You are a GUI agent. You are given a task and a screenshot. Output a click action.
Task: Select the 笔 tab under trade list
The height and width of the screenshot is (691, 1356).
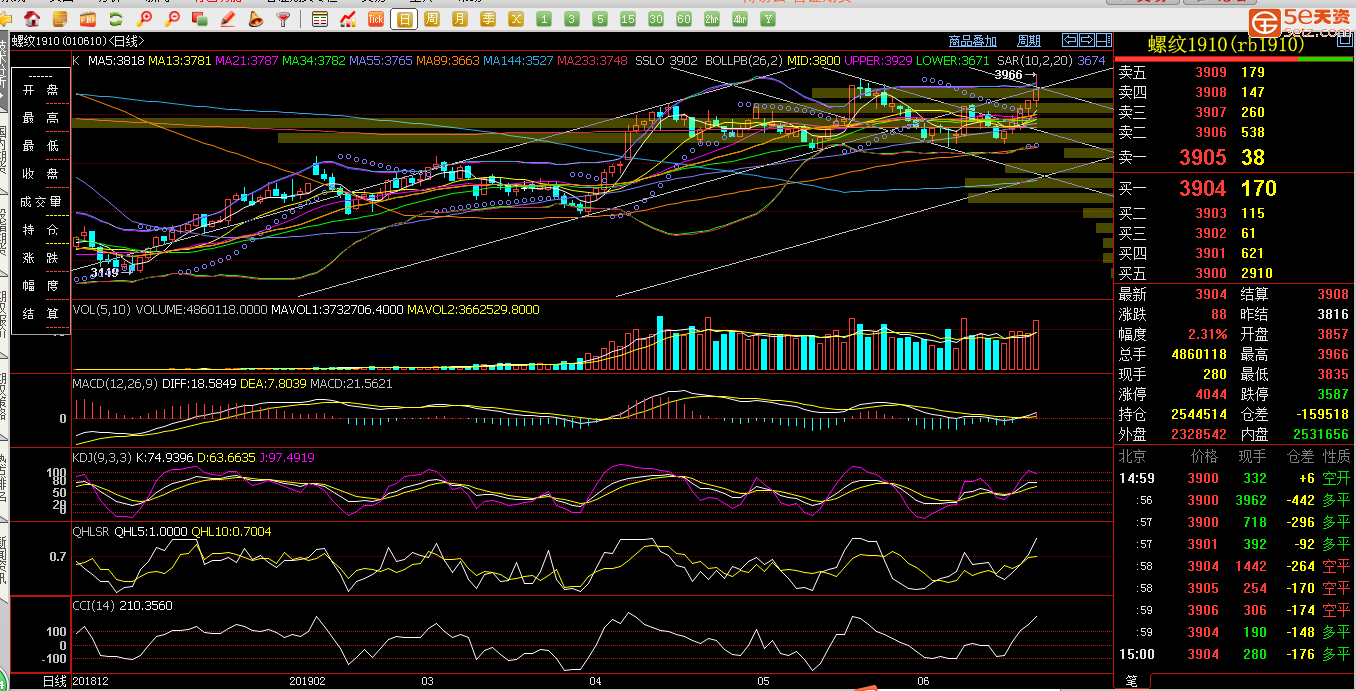click(x=1132, y=681)
